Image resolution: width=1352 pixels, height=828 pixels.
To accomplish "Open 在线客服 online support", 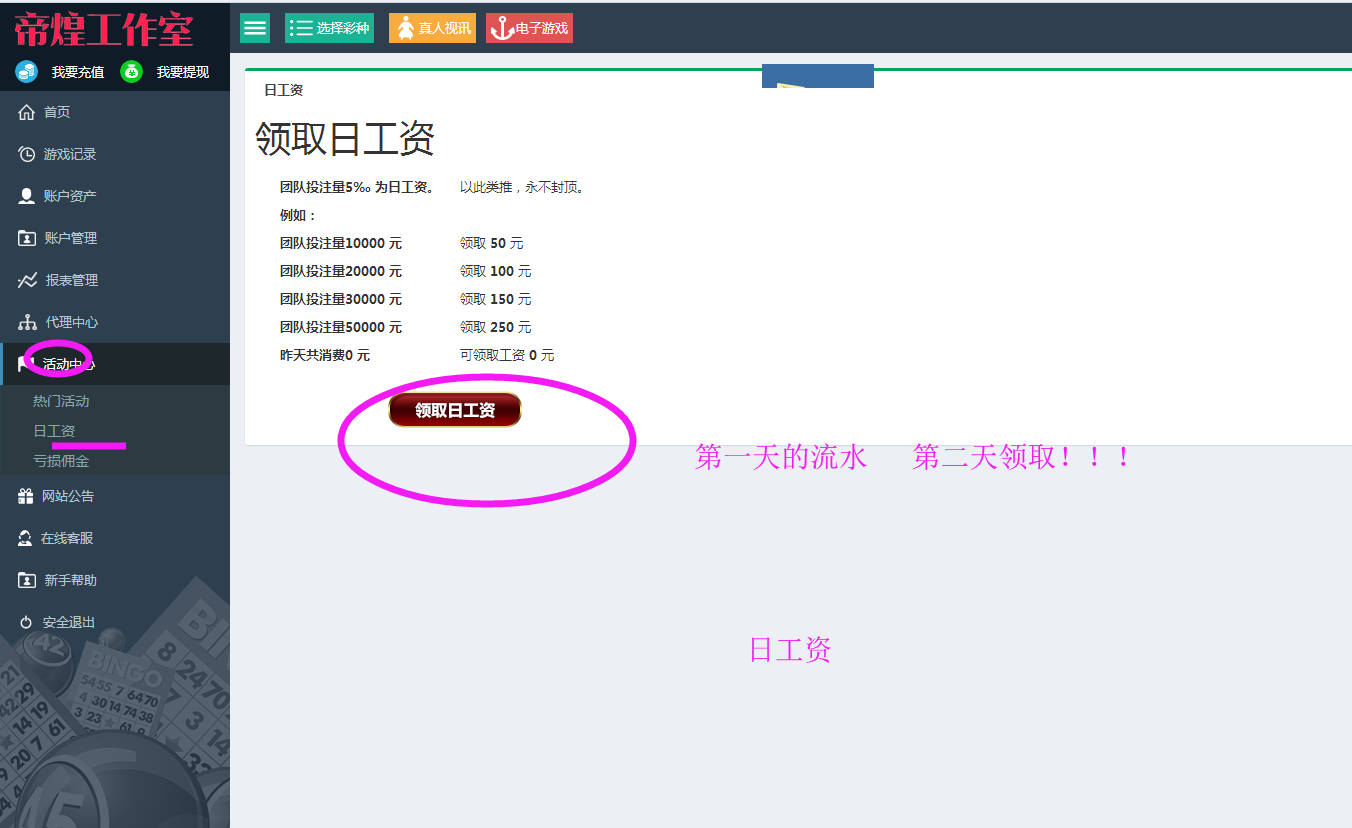I will (67, 538).
